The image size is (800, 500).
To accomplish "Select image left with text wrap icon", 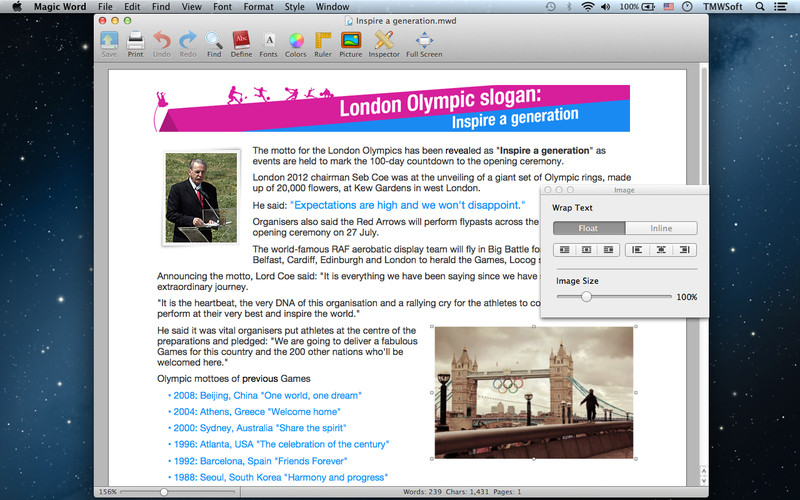I will (564, 249).
